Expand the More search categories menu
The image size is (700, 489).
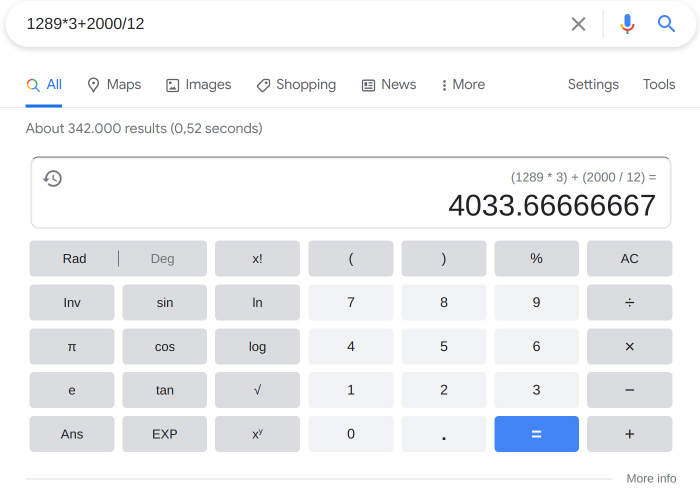(463, 84)
